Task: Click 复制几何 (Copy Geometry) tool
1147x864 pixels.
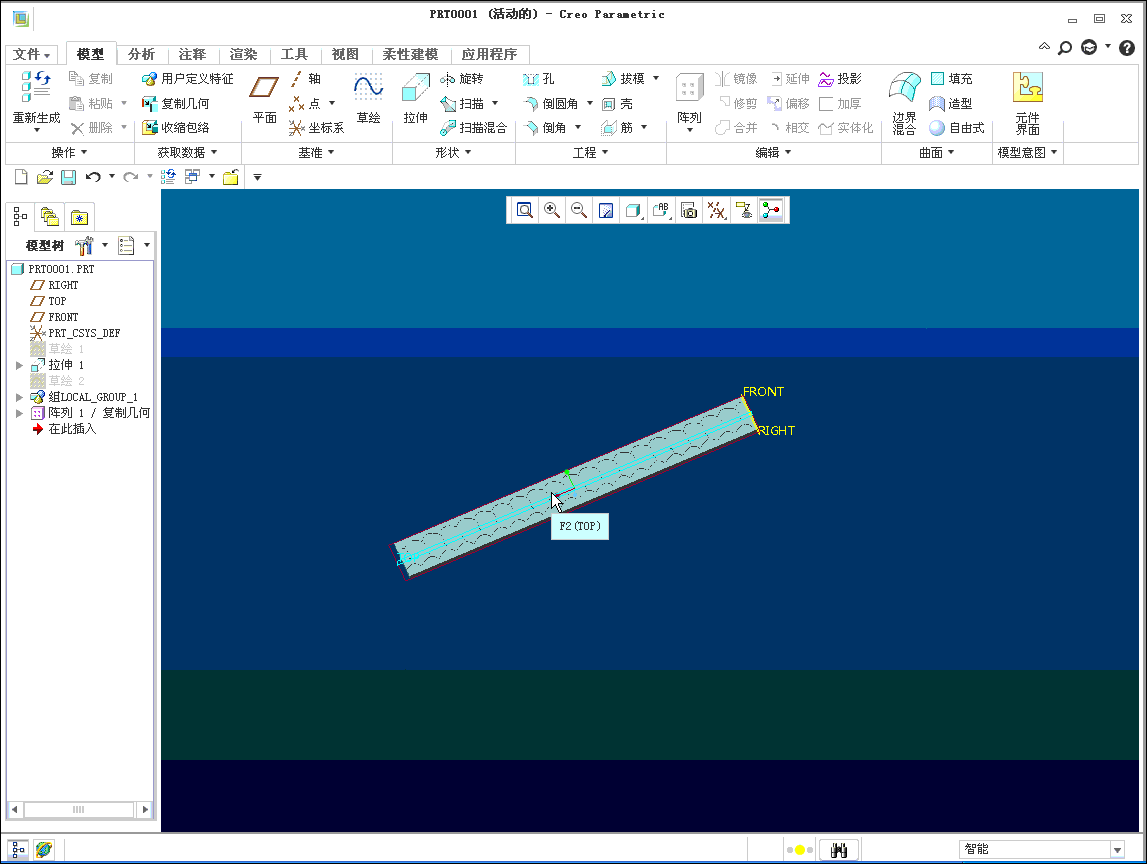Action: click(176, 104)
